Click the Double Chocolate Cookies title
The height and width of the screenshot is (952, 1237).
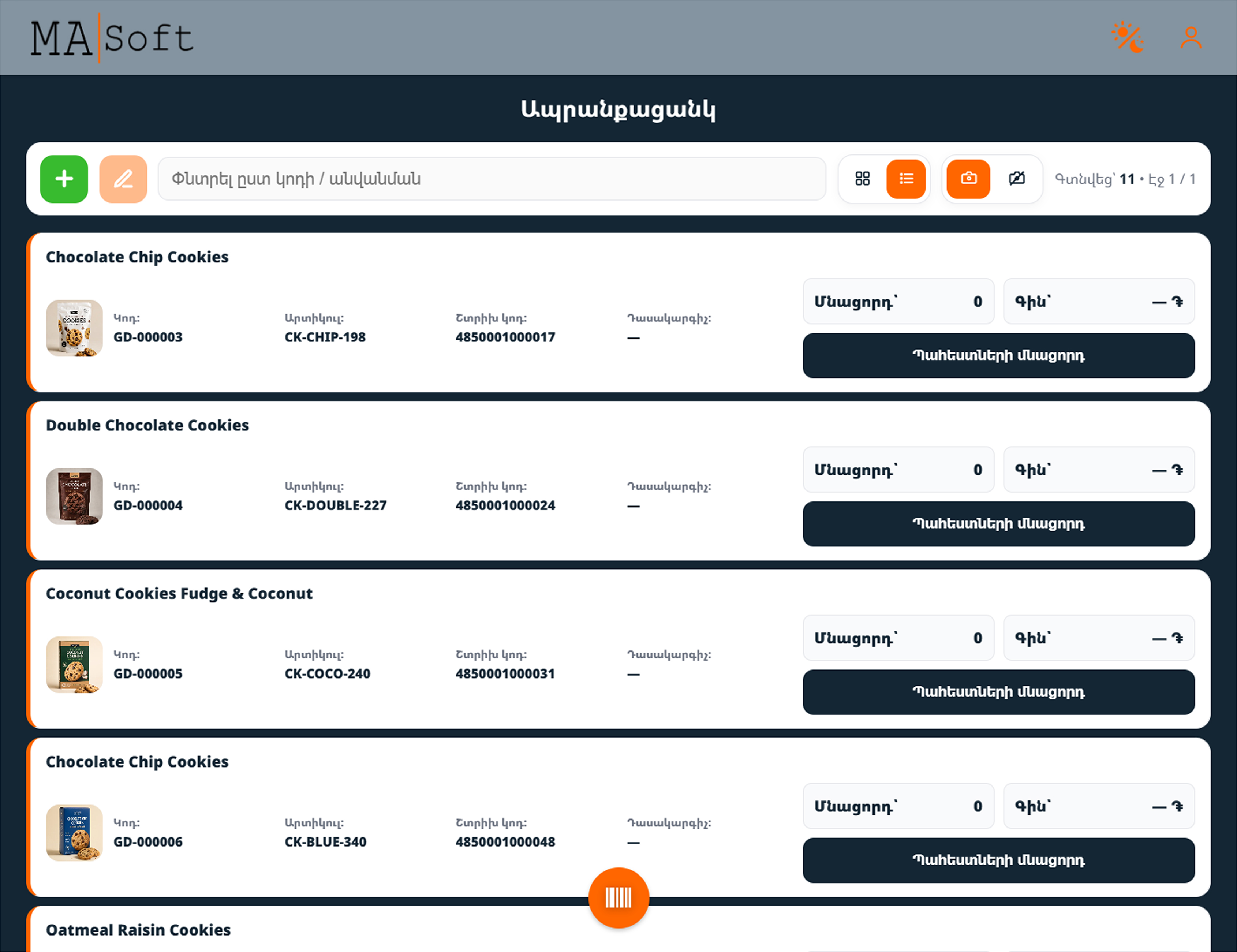pos(147,425)
